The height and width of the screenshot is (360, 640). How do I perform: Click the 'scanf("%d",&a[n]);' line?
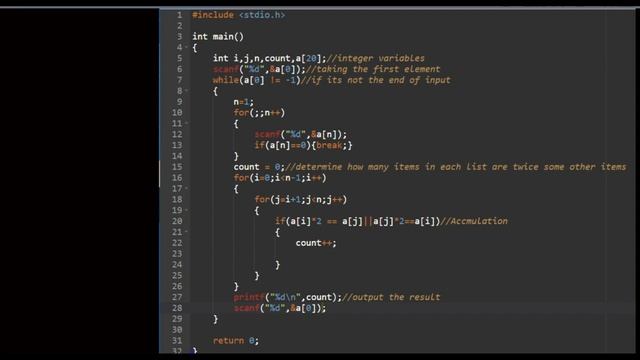pyautogui.click(x=301, y=134)
